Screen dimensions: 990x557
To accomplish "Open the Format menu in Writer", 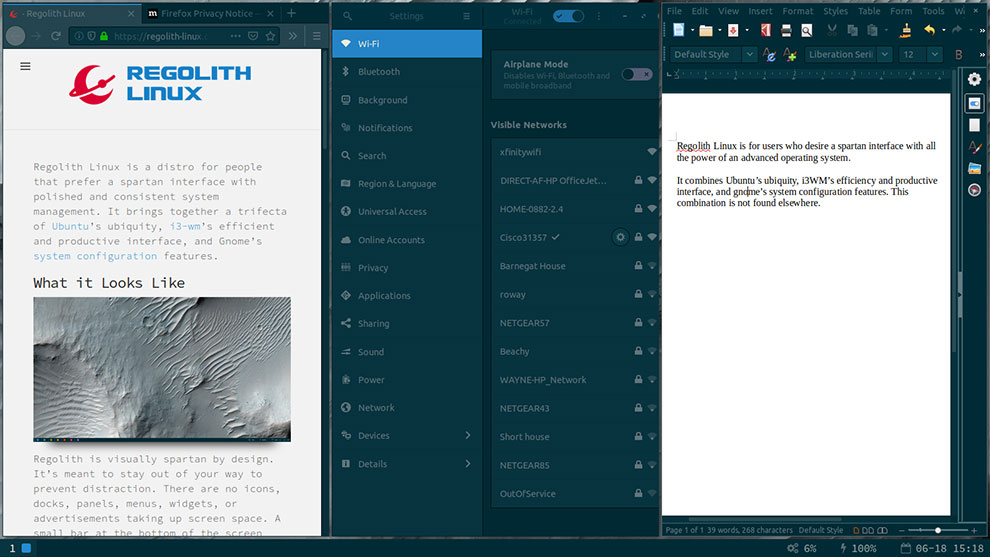I will coord(798,11).
